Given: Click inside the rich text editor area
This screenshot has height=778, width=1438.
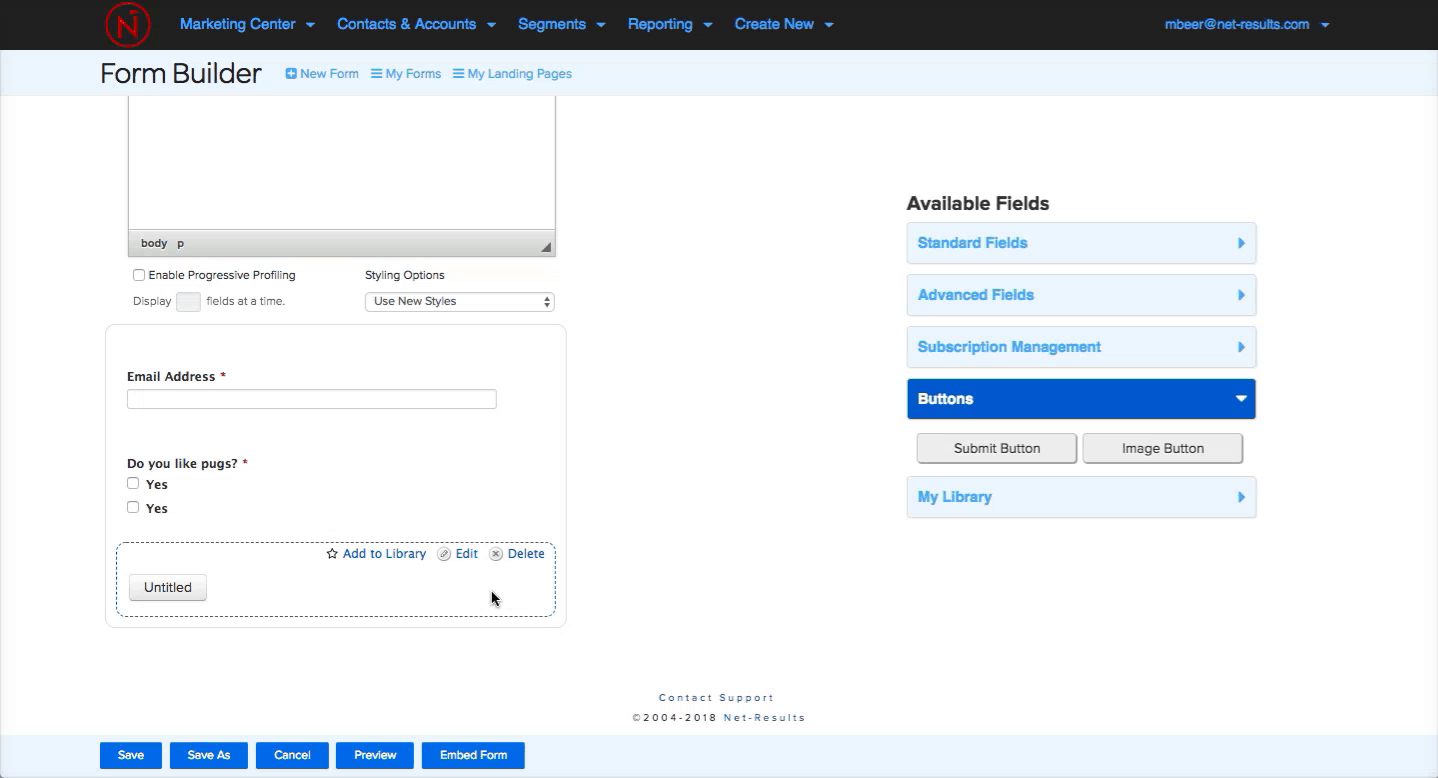Looking at the screenshot, I should click(x=342, y=163).
